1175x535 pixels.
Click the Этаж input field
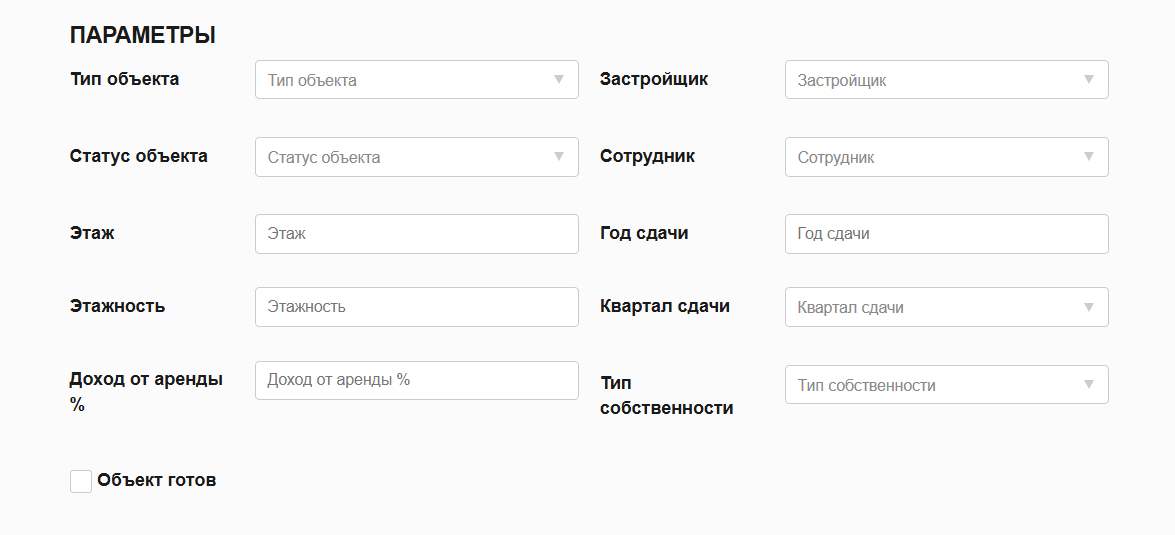[416, 234]
